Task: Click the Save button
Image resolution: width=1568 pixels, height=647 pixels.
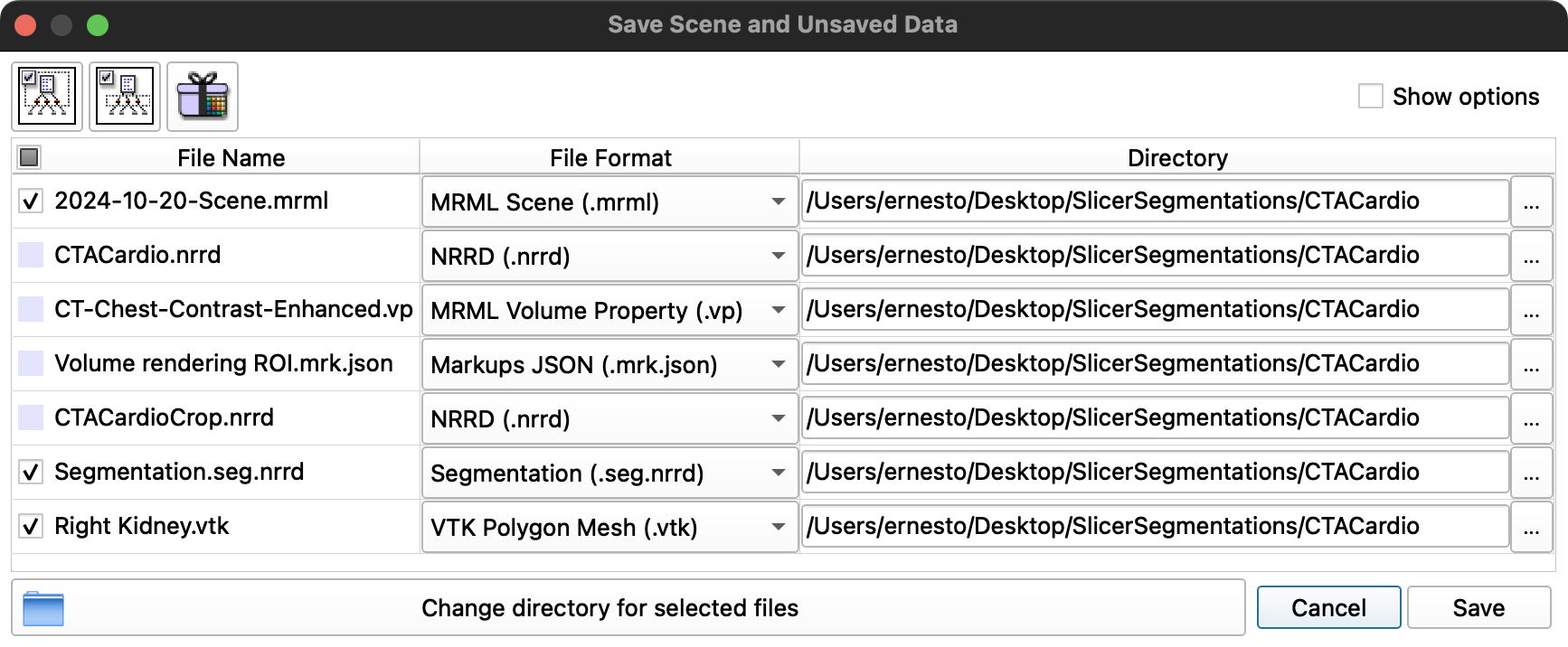Action: (x=1479, y=608)
